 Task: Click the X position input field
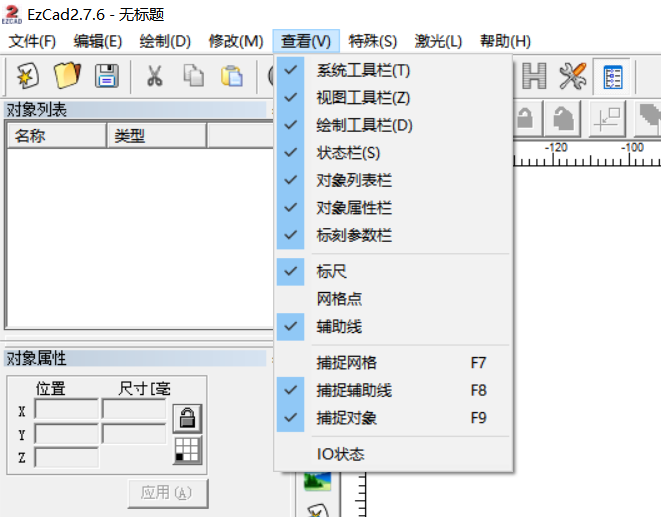(66, 409)
